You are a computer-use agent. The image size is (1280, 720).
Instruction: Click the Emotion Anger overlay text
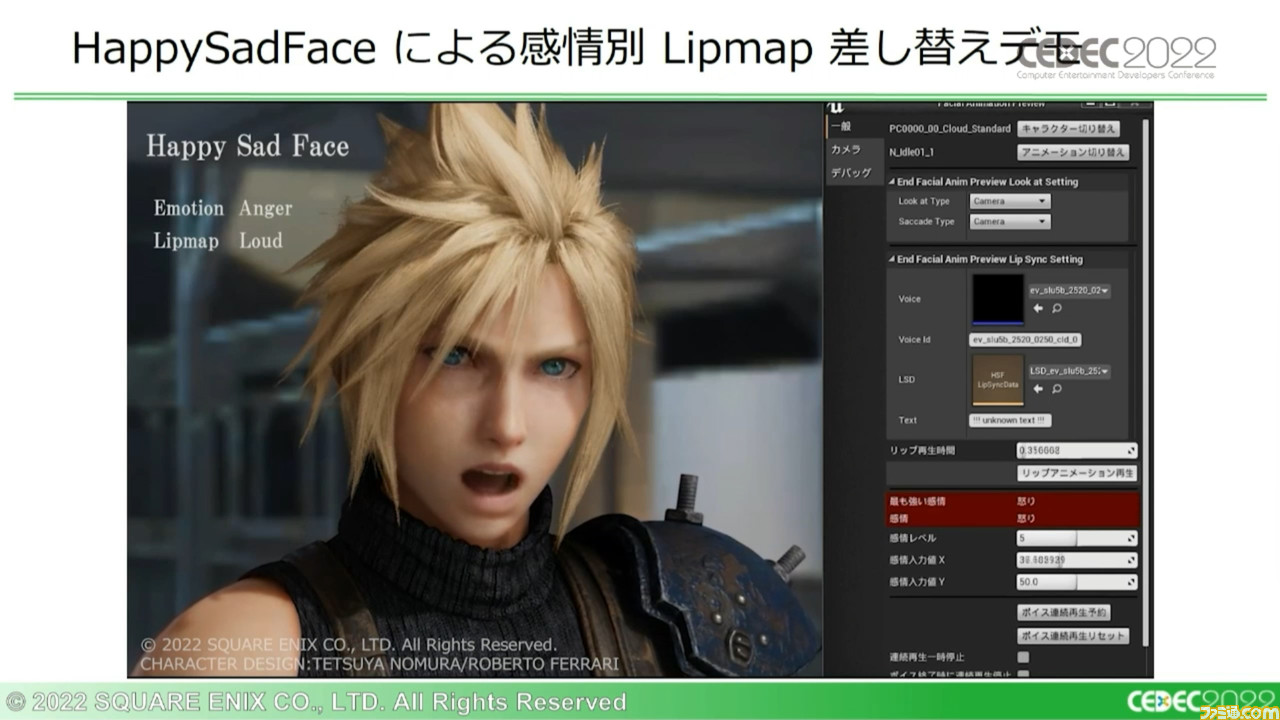point(223,208)
